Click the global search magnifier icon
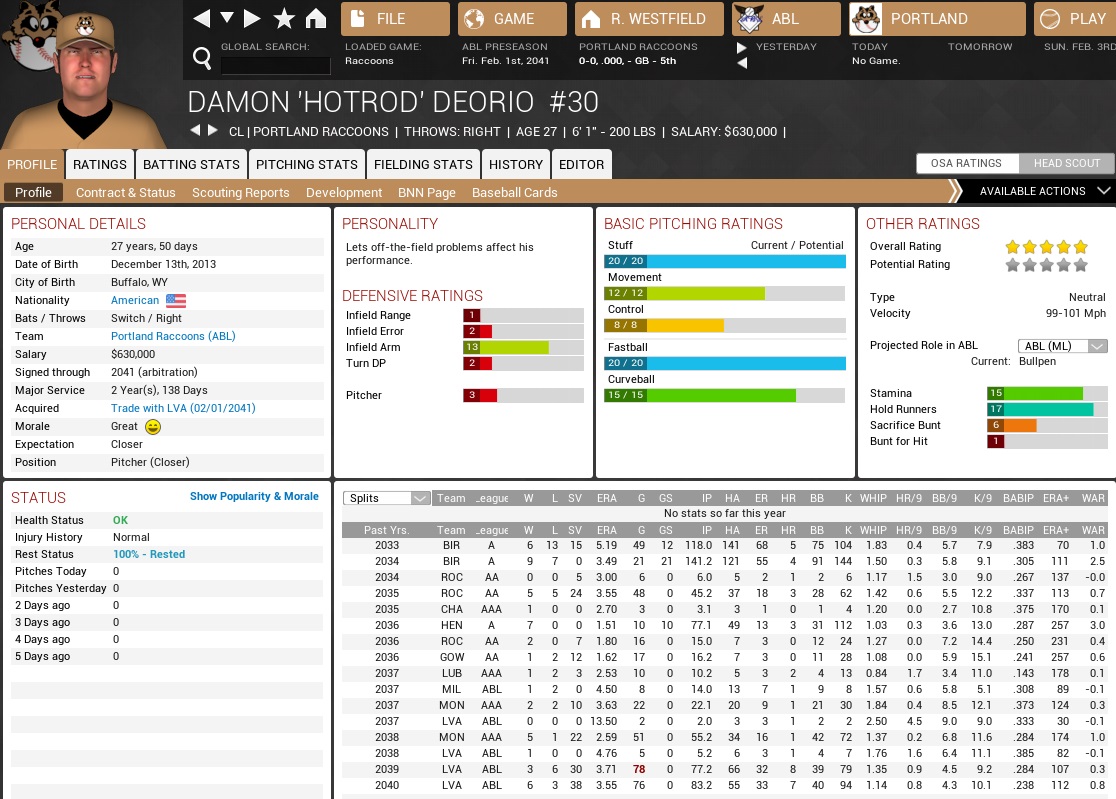This screenshot has height=799, width=1116. point(202,59)
